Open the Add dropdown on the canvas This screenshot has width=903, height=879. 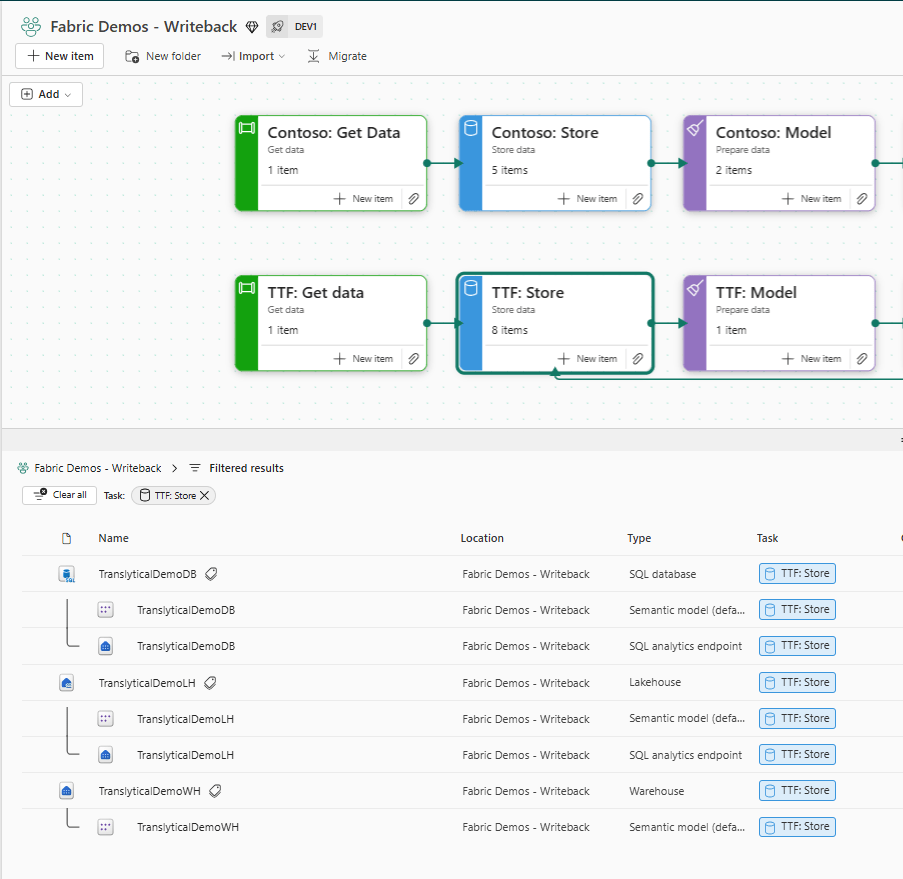[x=46, y=94]
